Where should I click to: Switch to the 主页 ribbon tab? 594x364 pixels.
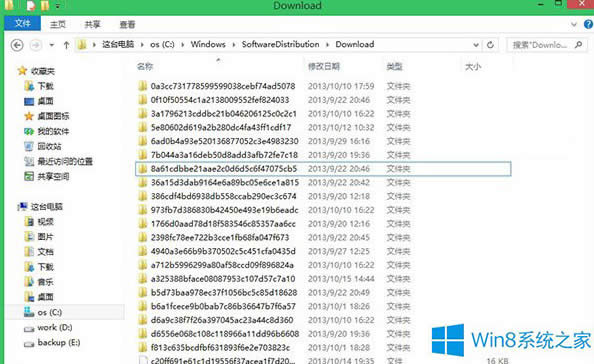[58, 25]
